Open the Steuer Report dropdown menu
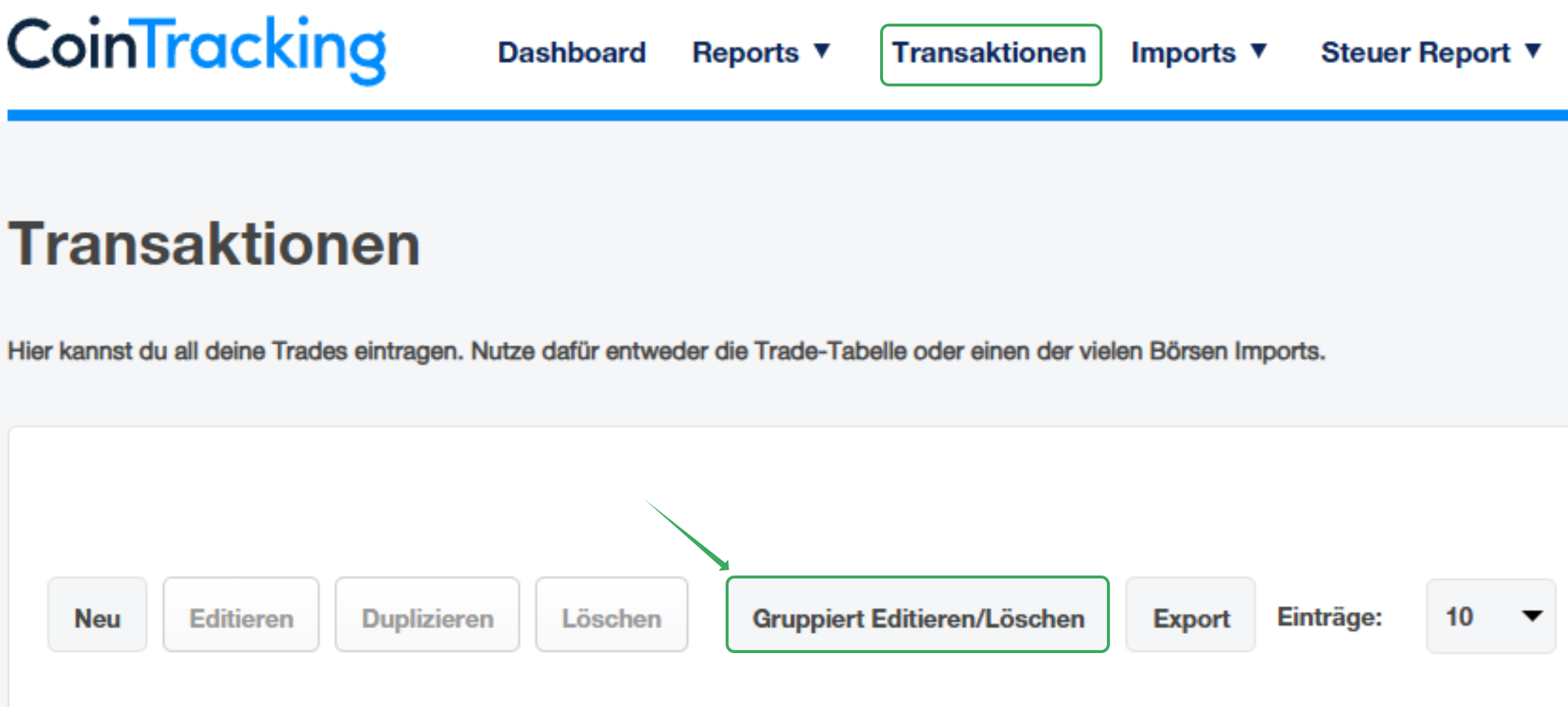 pos(1431,52)
